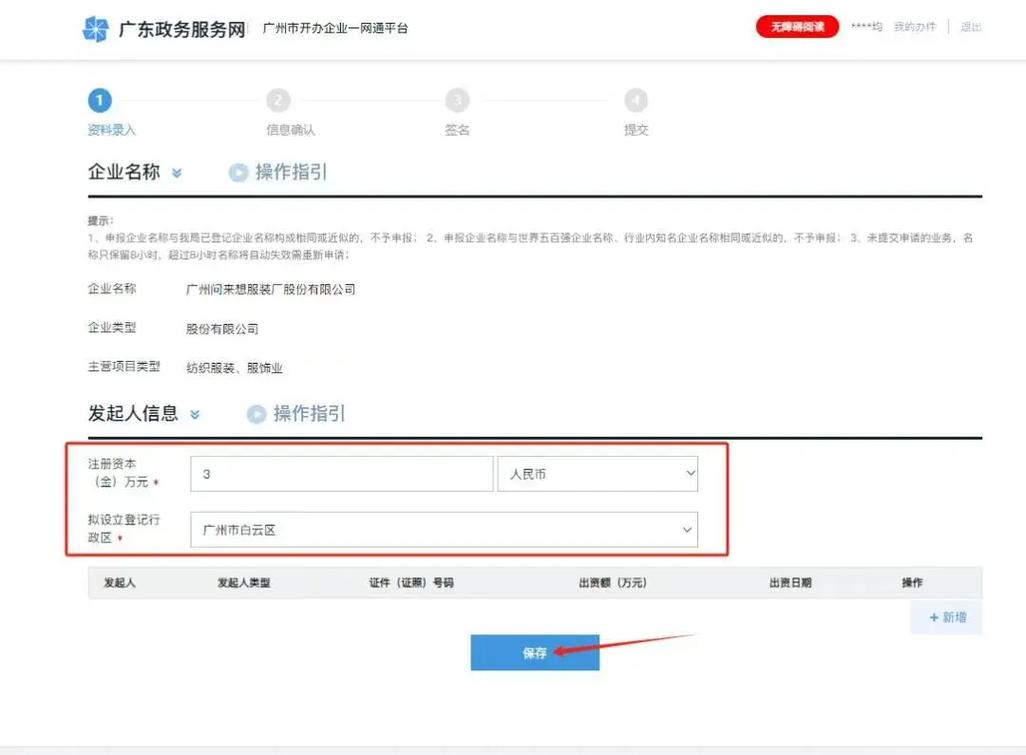Click step 4 circle 提交

636,100
